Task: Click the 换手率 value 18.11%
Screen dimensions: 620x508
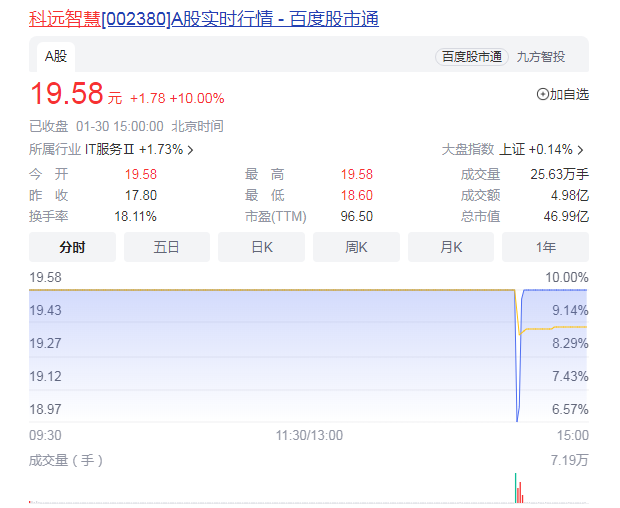Action: [135, 216]
